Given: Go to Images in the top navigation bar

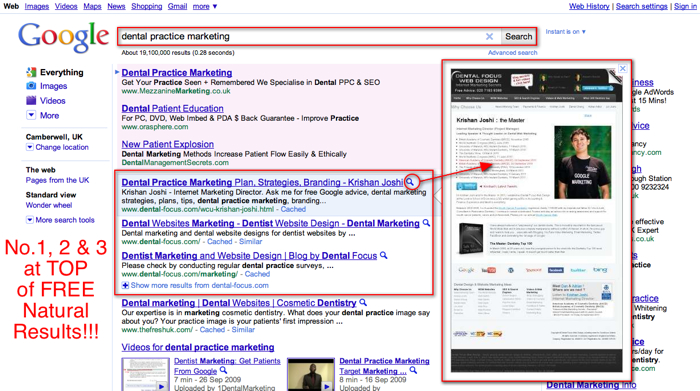Looking at the screenshot, I should [x=37, y=6].
